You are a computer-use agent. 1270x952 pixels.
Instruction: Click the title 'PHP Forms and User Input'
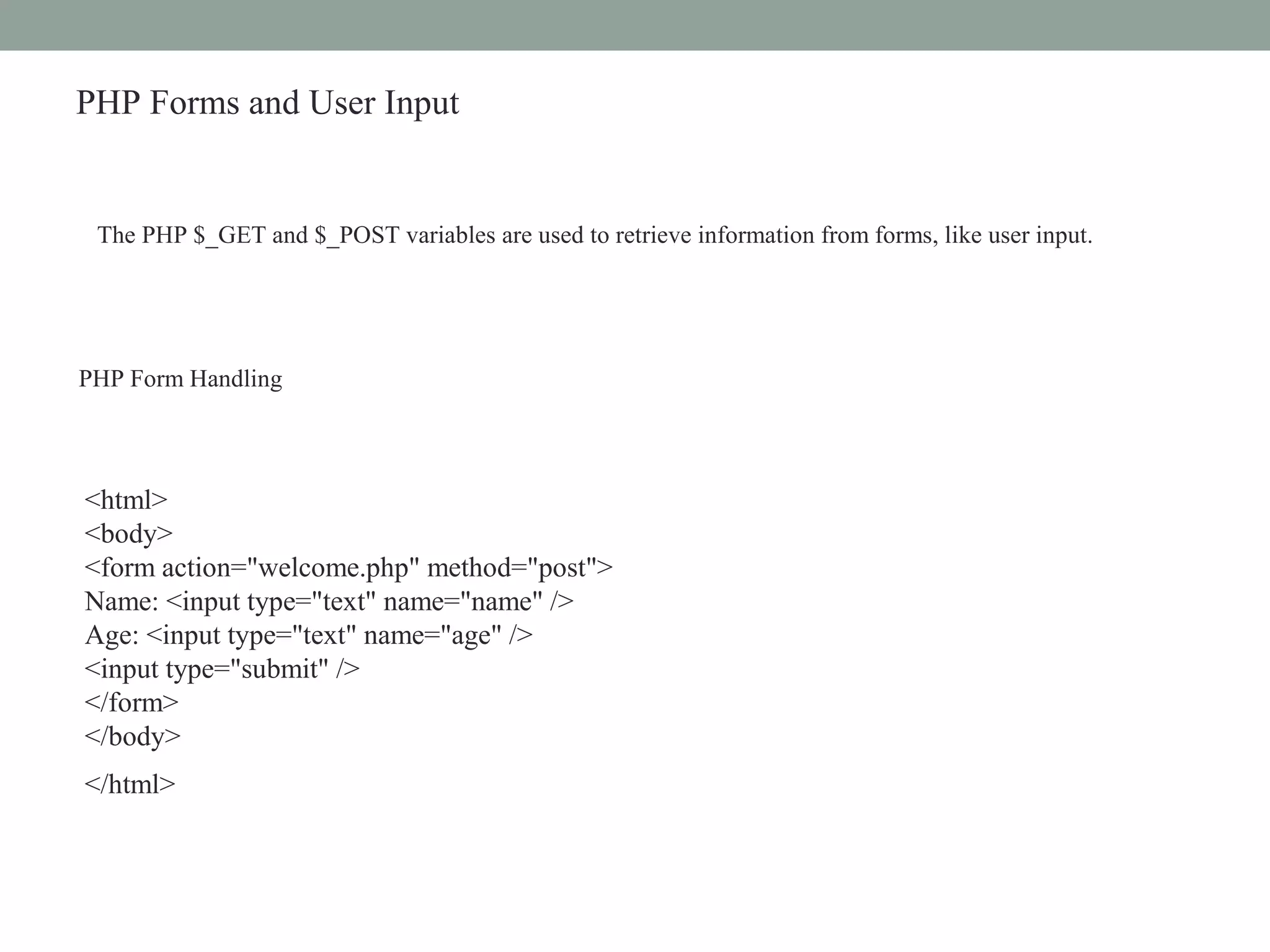click(267, 103)
